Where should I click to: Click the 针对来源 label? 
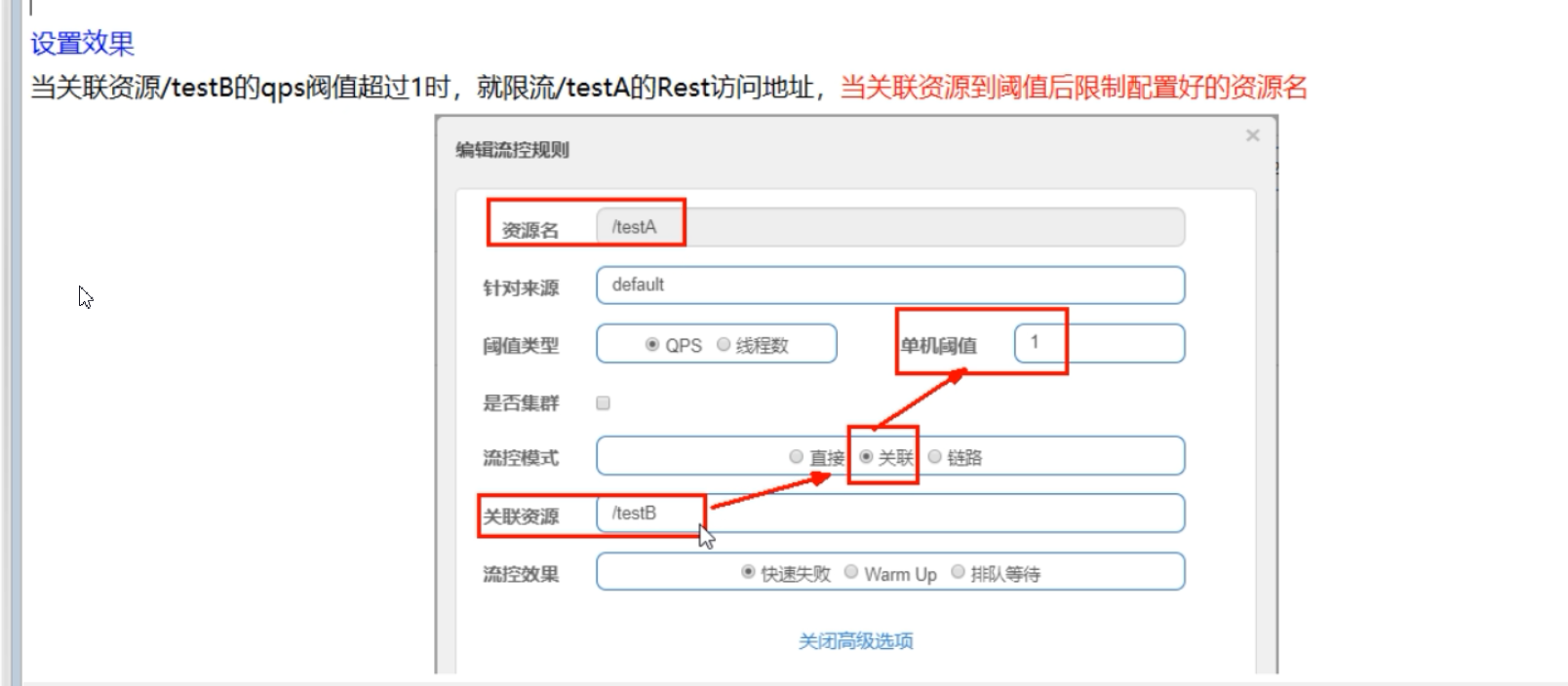(521, 287)
